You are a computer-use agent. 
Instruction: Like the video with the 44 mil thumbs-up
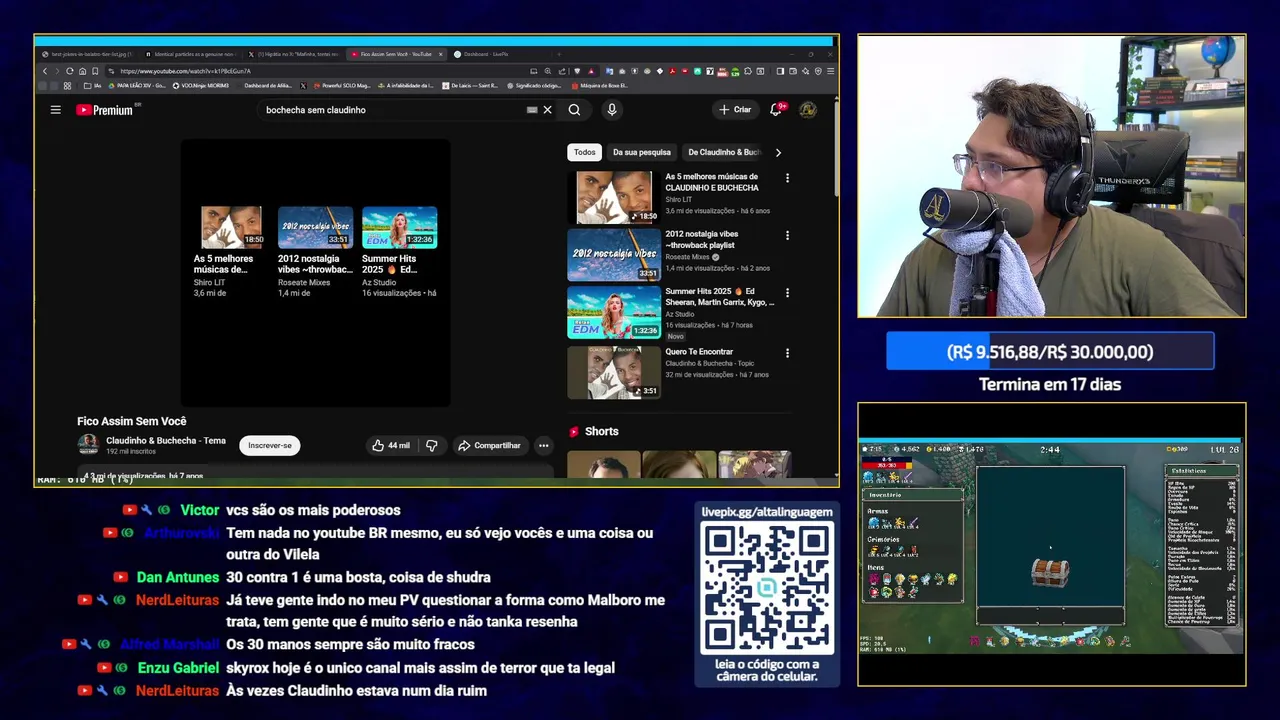pos(390,445)
